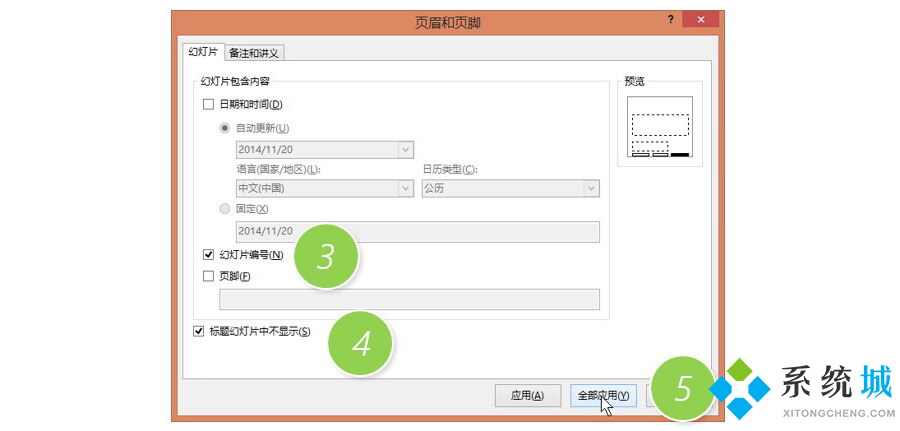Choose the 固定 radio option
This screenshot has width=900, height=431.
pos(225,209)
